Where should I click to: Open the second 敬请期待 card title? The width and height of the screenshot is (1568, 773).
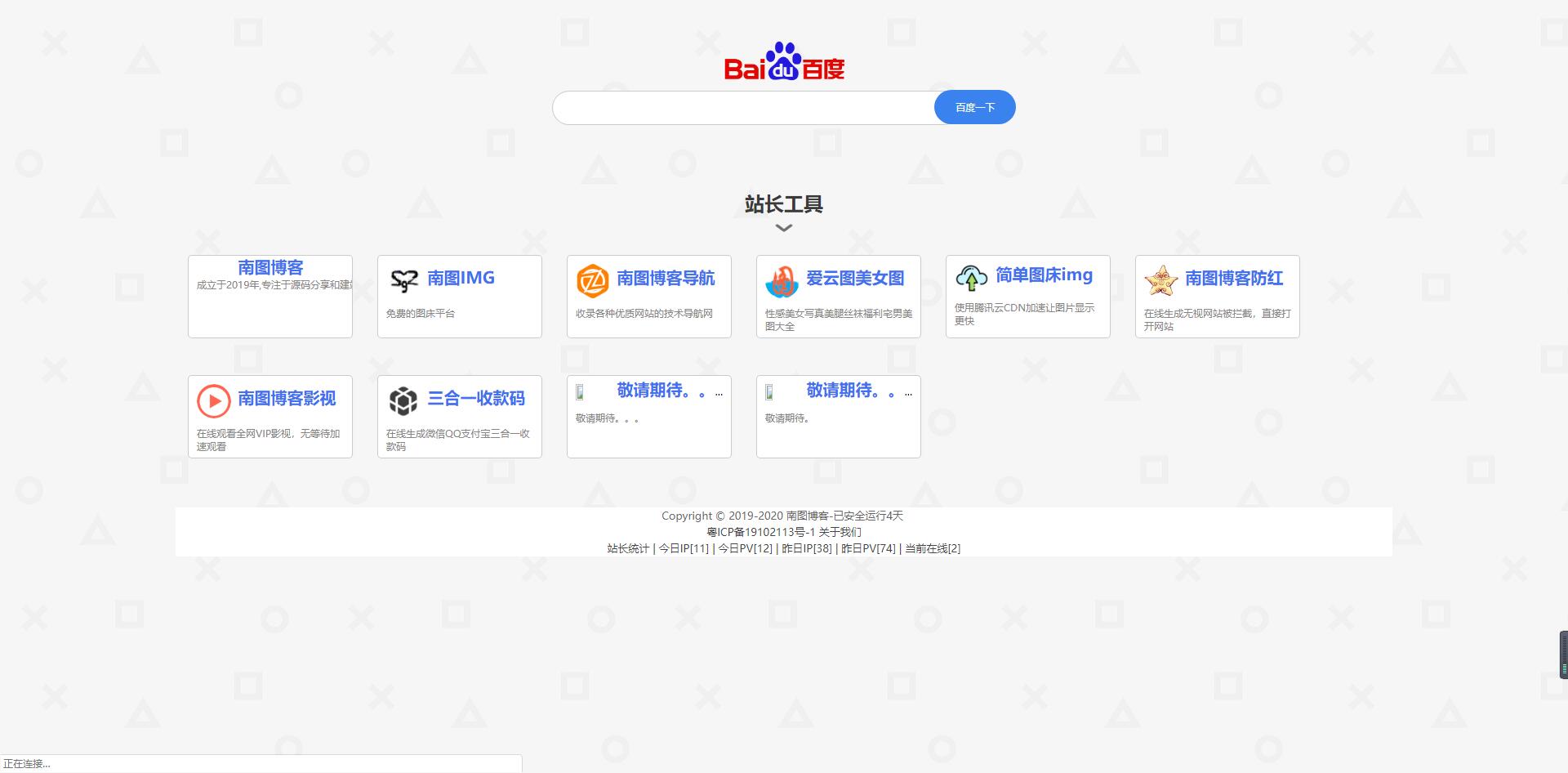[x=851, y=391]
